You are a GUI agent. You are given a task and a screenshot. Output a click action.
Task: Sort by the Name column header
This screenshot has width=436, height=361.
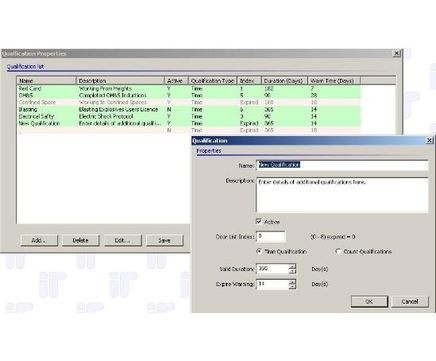click(x=46, y=81)
